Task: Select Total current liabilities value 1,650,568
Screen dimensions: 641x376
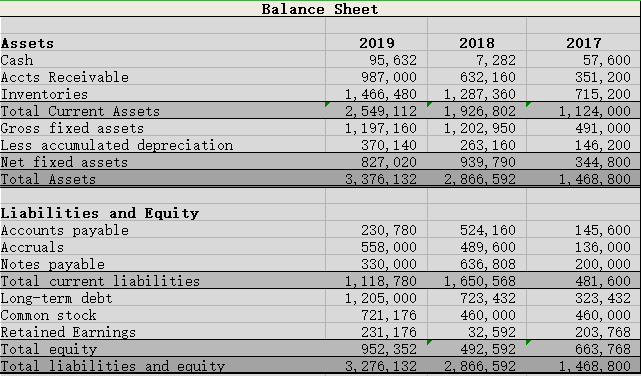Action: [x=480, y=281]
